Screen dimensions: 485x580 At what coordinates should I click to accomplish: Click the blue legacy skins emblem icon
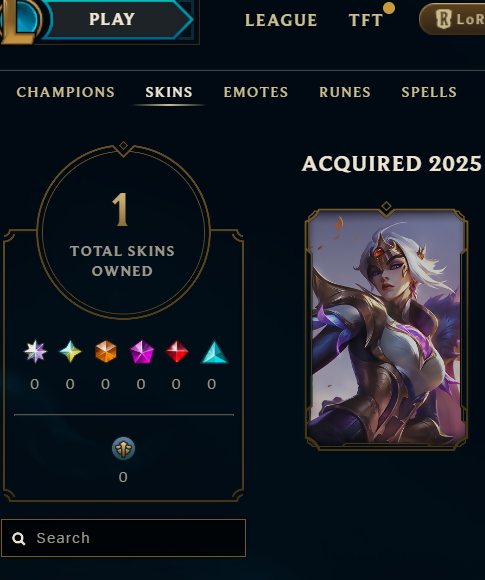(x=123, y=448)
